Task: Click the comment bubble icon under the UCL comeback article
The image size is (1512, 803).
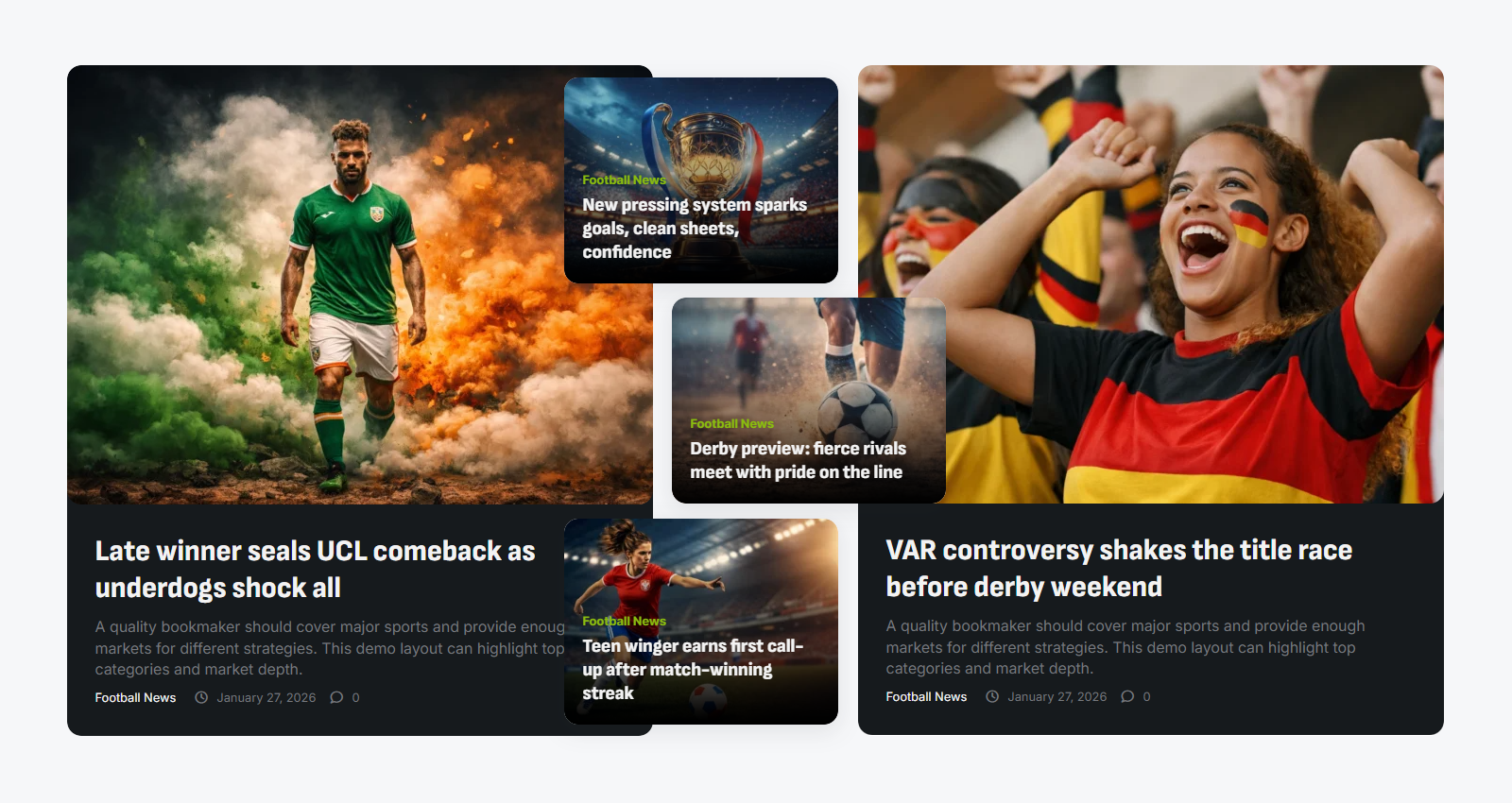Action: pyautogui.click(x=336, y=697)
